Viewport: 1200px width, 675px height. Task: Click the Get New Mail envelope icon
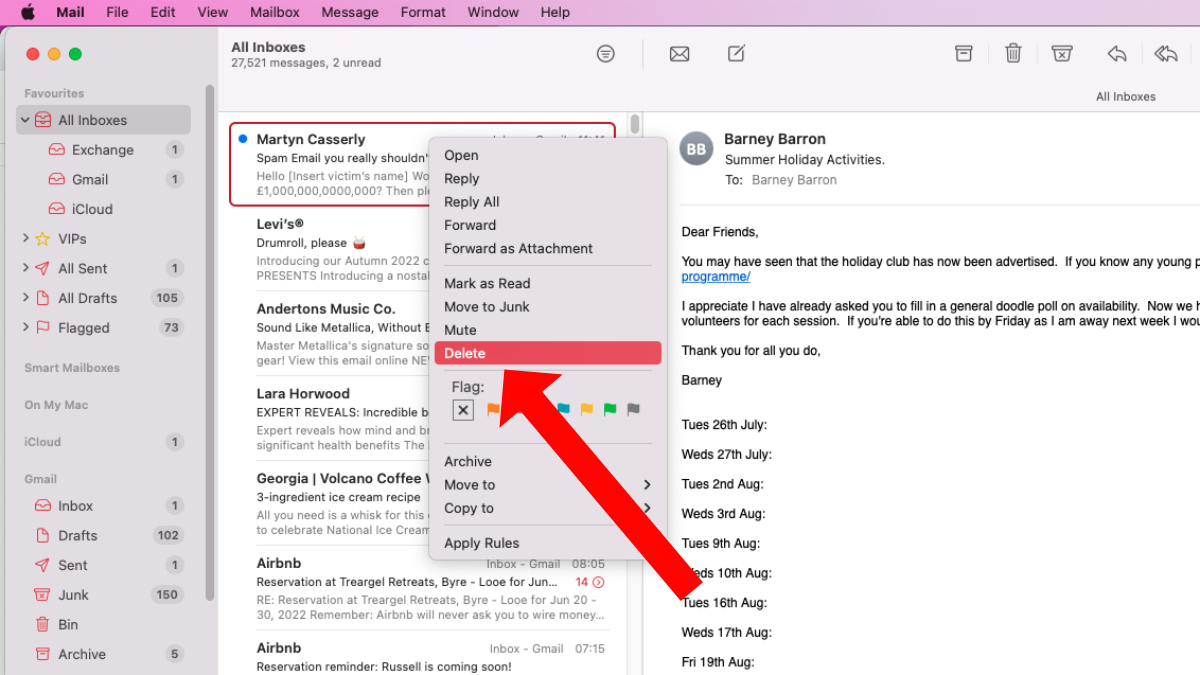679,54
